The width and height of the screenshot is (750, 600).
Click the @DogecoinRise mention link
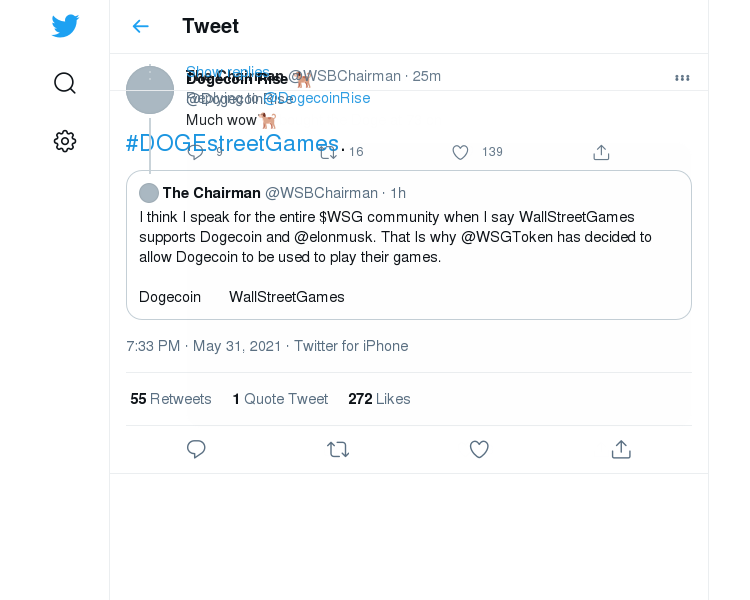pos(317,98)
